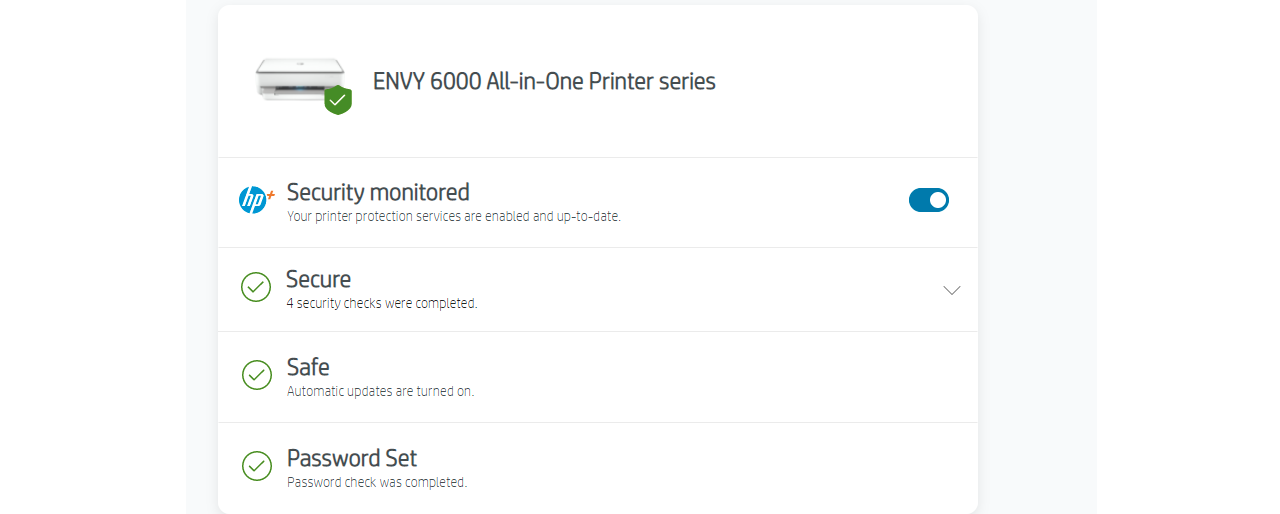
Task: Click empty space in the printer header panel
Action: click(850, 80)
